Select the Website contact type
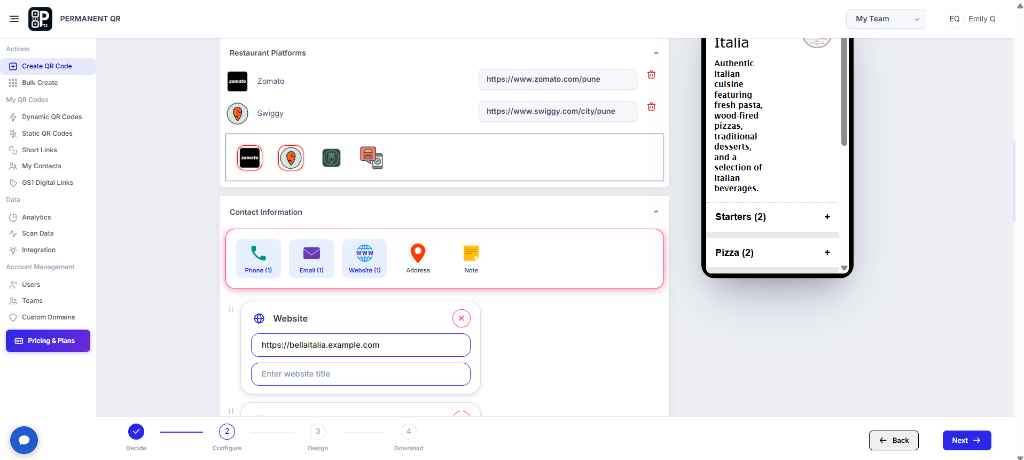 pyautogui.click(x=364, y=259)
